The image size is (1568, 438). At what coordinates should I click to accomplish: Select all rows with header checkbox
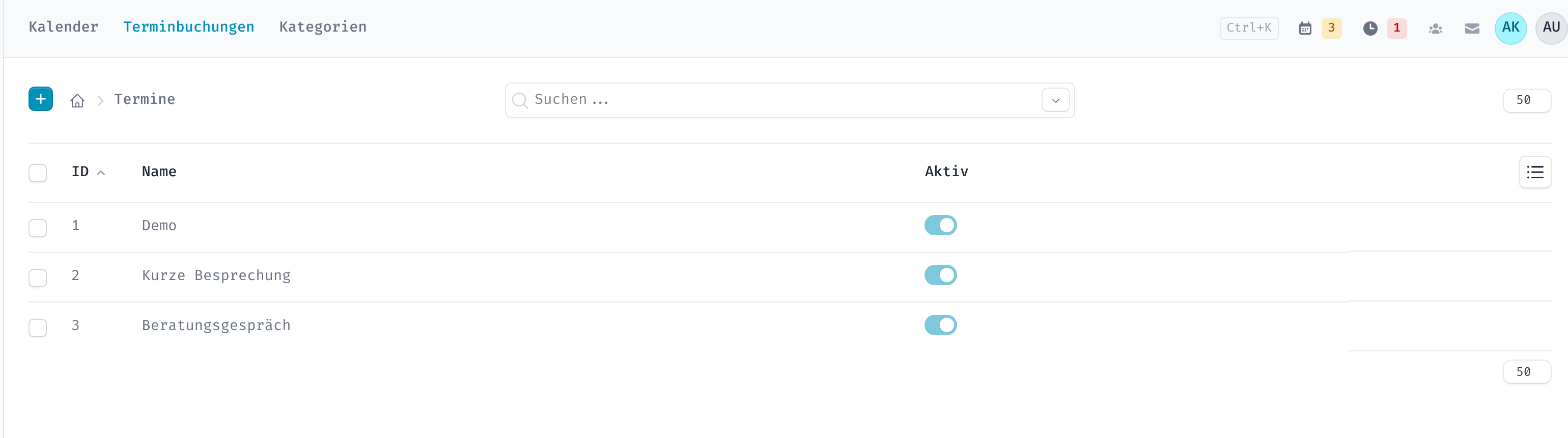tap(38, 173)
